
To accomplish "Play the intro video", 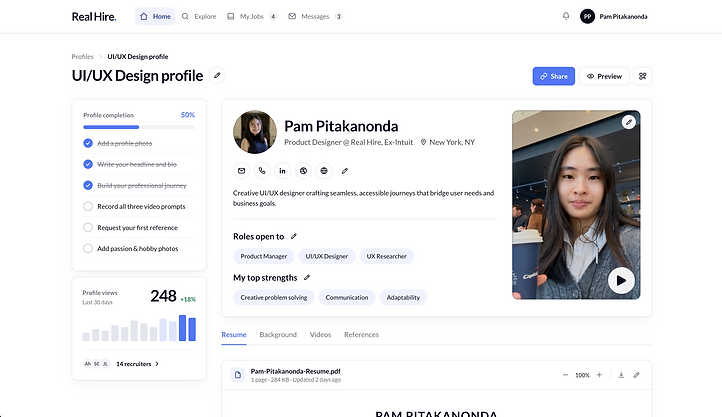I will point(621,280).
